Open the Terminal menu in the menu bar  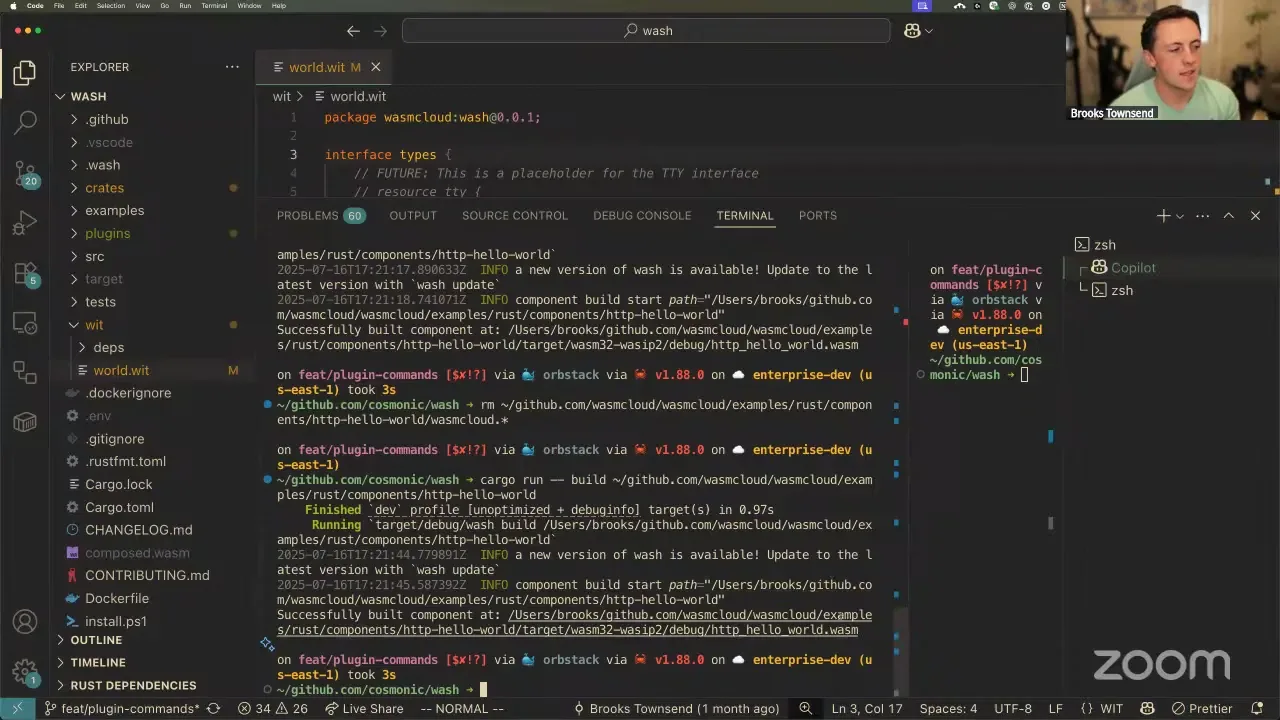point(214,6)
